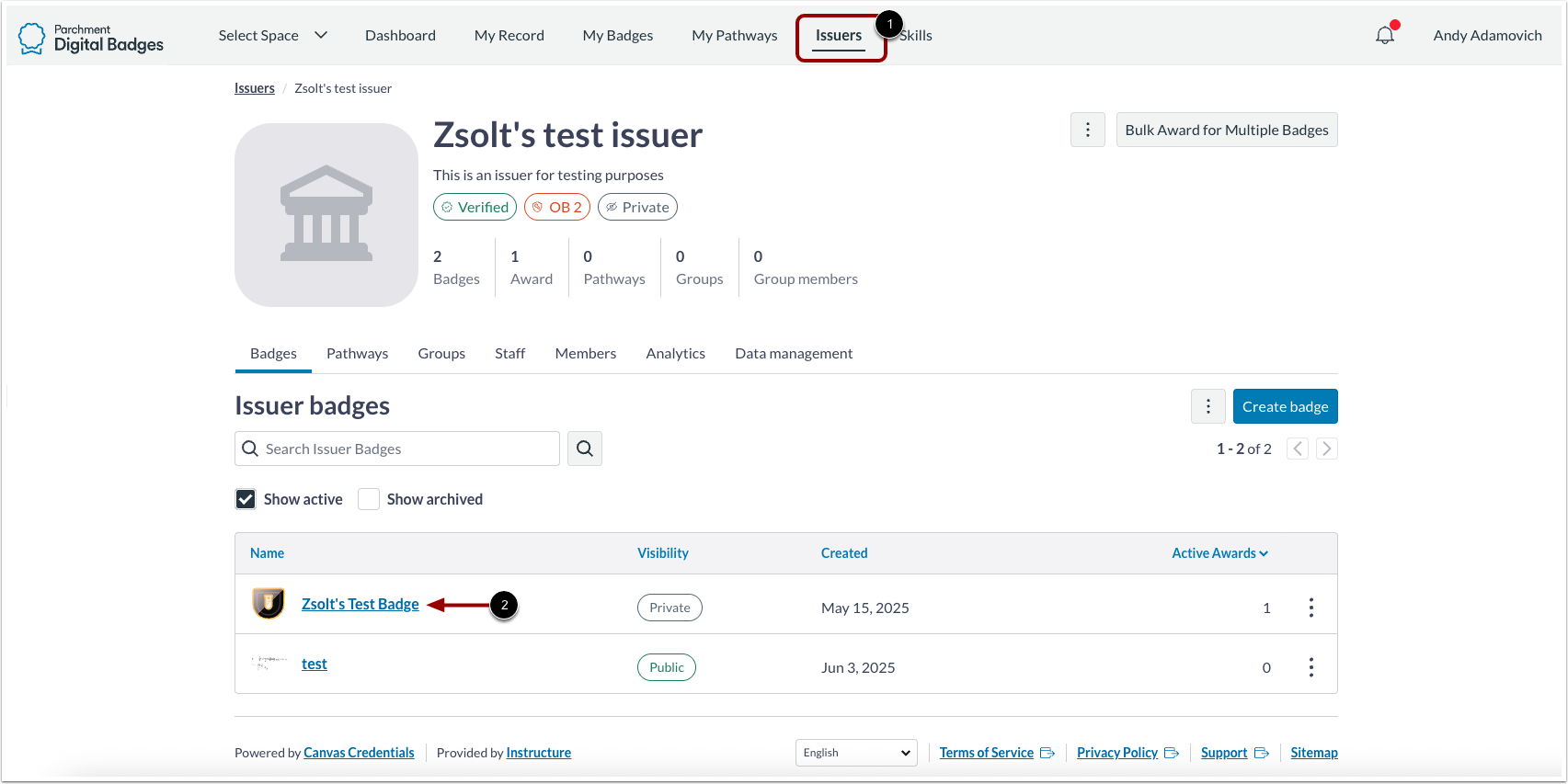Open the notifications bell
Image resolution: width=1568 pixels, height=784 pixels.
pyautogui.click(x=1385, y=35)
